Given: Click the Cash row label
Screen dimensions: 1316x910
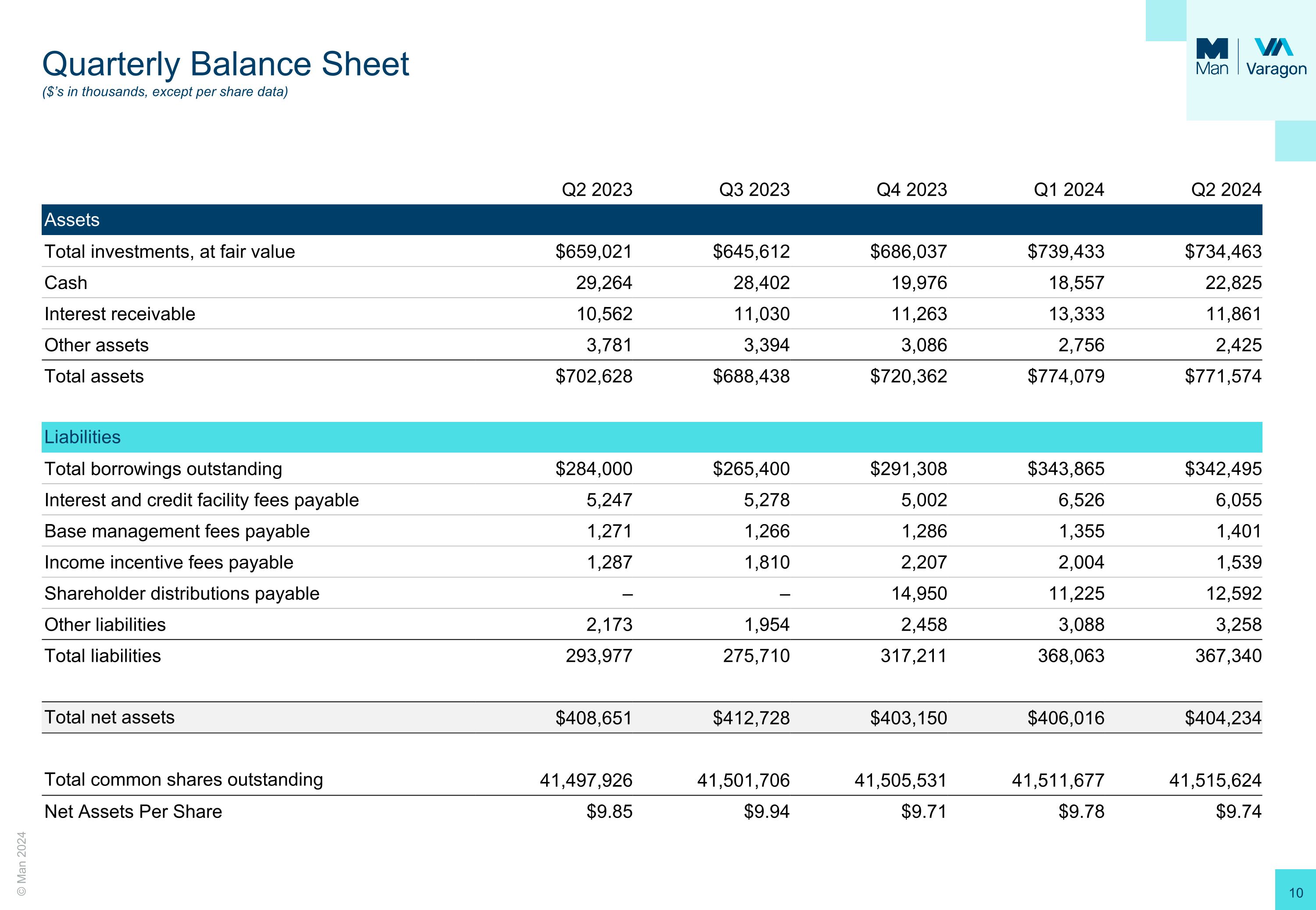Looking at the screenshot, I should [x=66, y=283].
